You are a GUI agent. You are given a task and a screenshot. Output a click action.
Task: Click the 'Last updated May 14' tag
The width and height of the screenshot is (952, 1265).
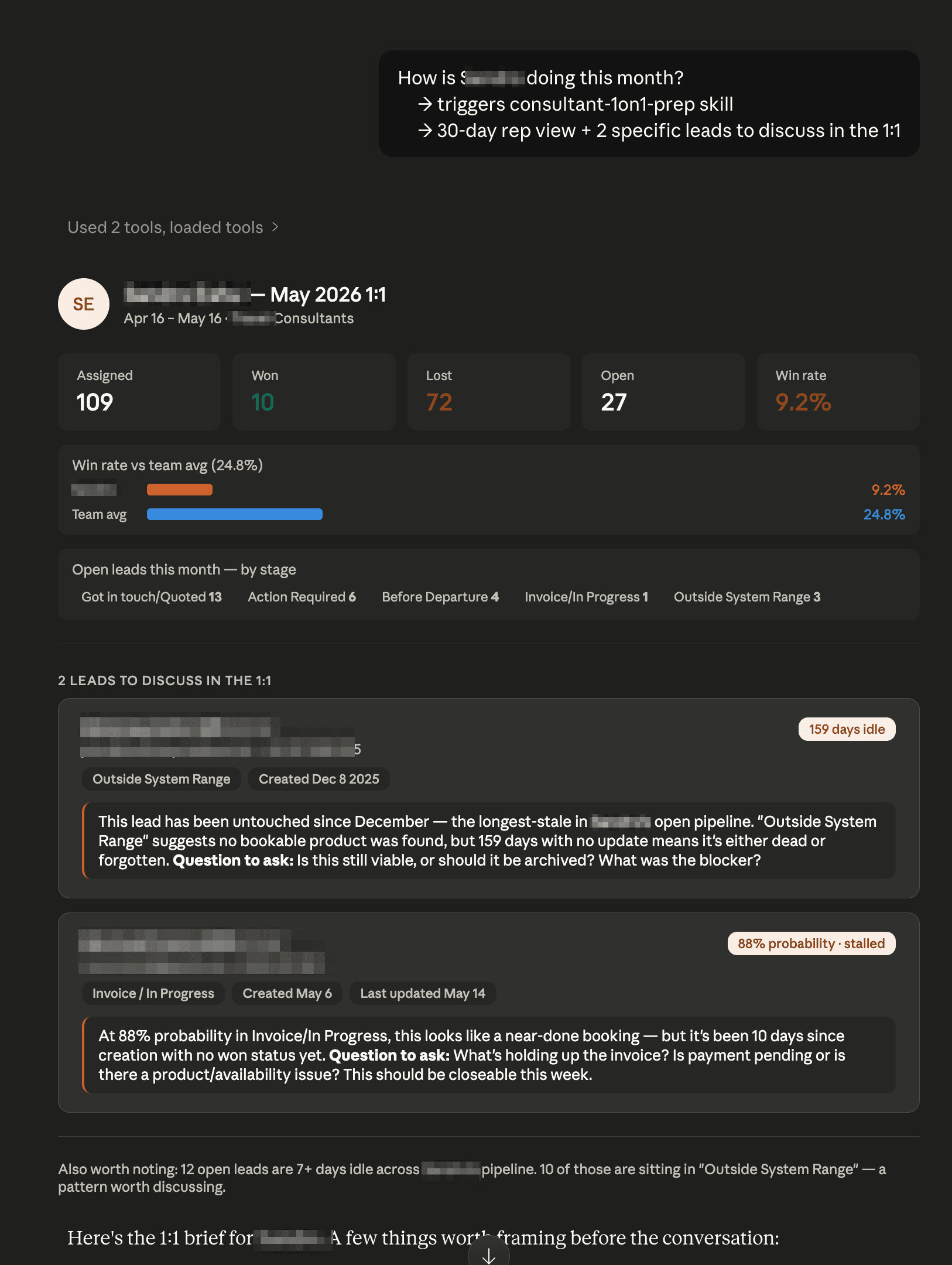tap(423, 993)
